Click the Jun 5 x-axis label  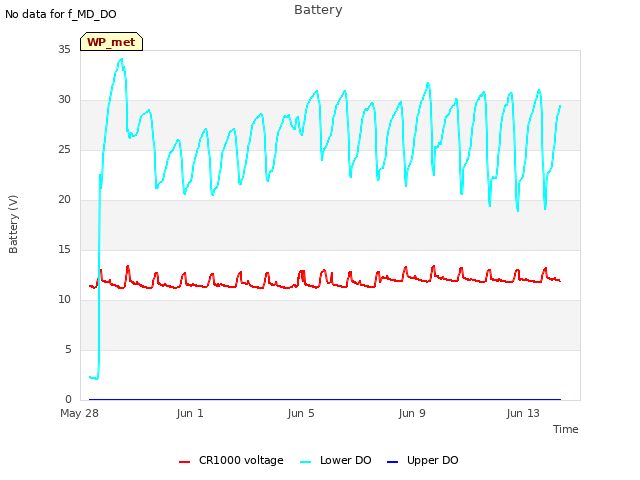[x=301, y=413]
